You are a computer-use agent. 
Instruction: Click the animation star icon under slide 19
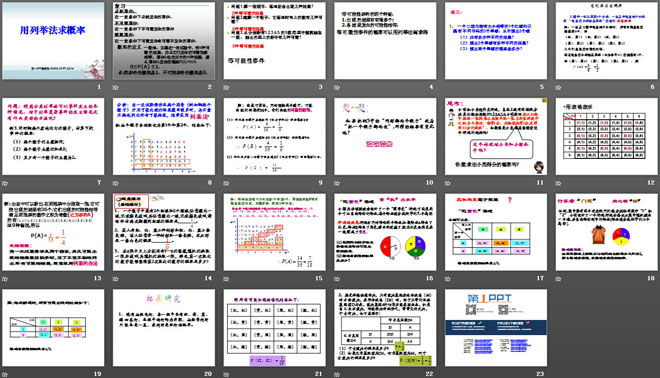tap(5, 374)
